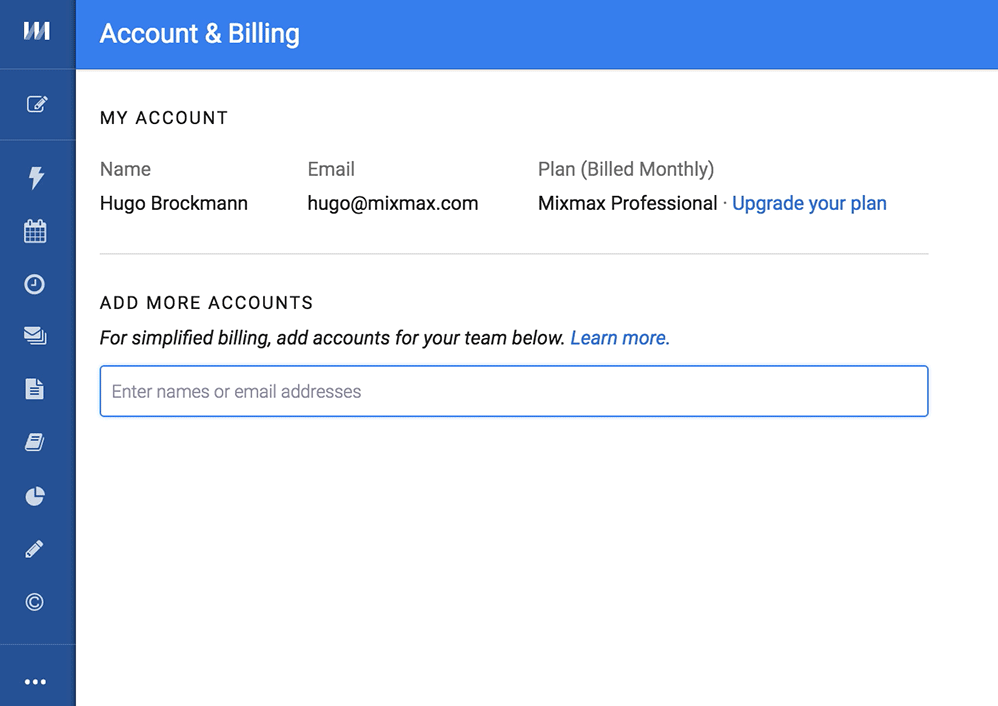Click the Mixmax Professional plan text
This screenshot has height=706, width=998.
628,203
